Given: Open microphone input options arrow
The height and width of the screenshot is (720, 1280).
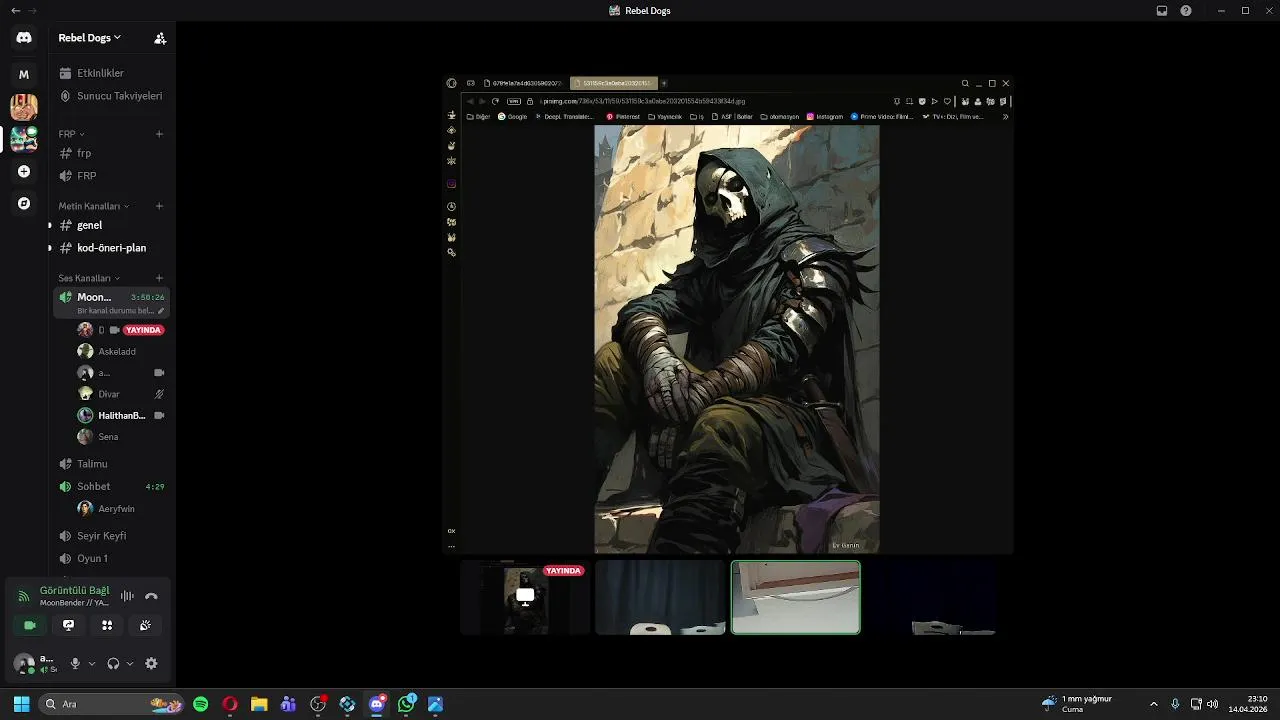Looking at the screenshot, I should point(92,664).
